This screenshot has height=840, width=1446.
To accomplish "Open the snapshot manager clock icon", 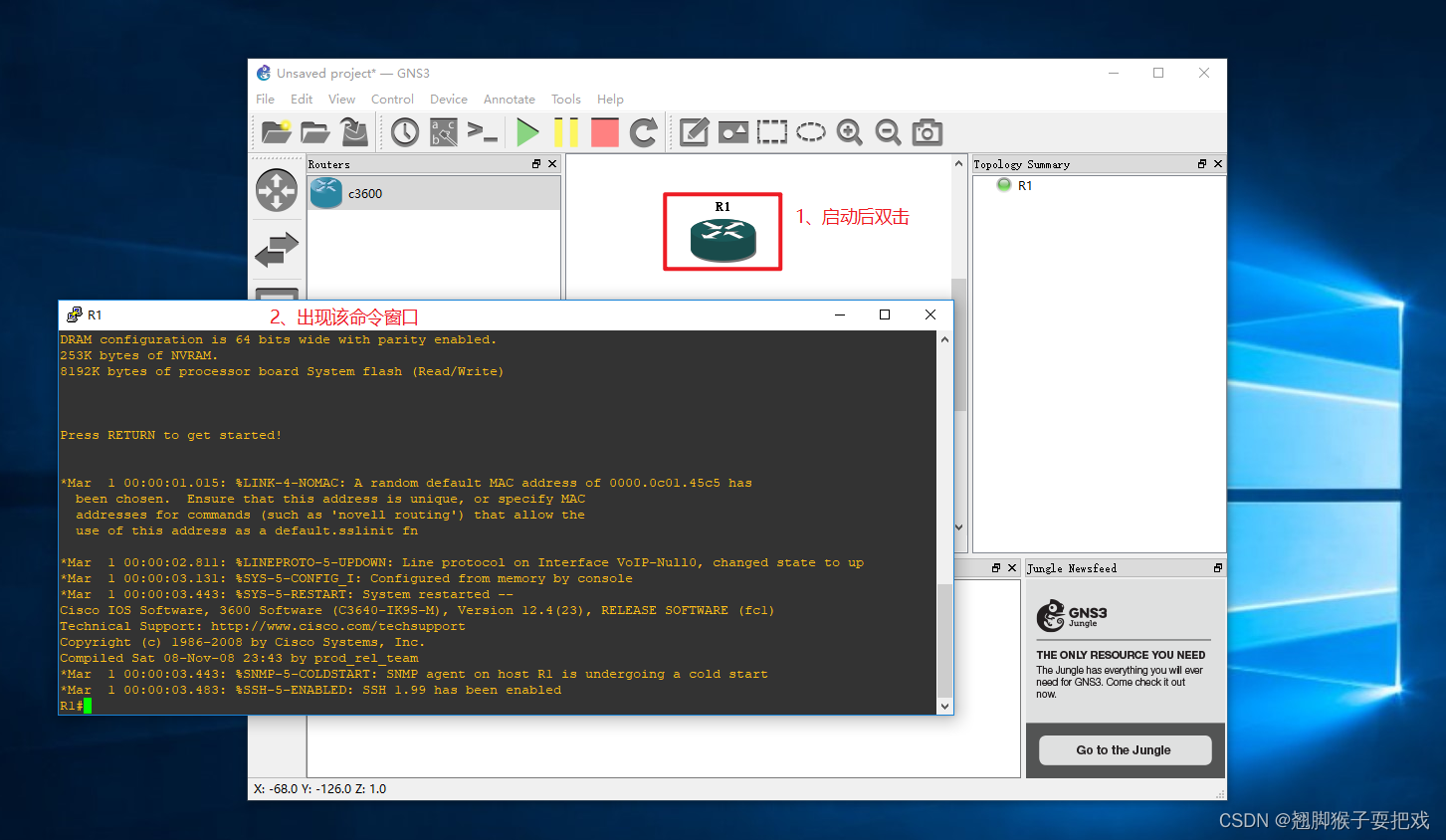I will tap(405, 131).
